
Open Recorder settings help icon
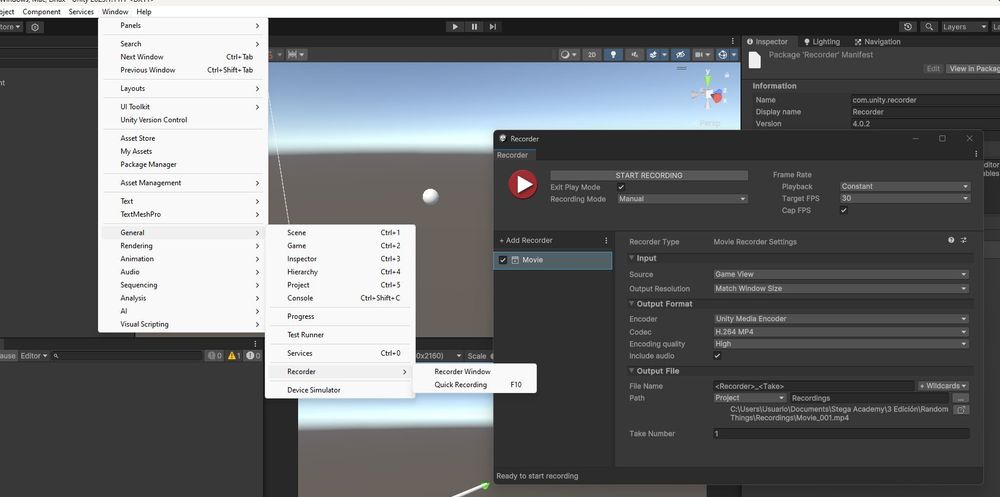(951, 241)
